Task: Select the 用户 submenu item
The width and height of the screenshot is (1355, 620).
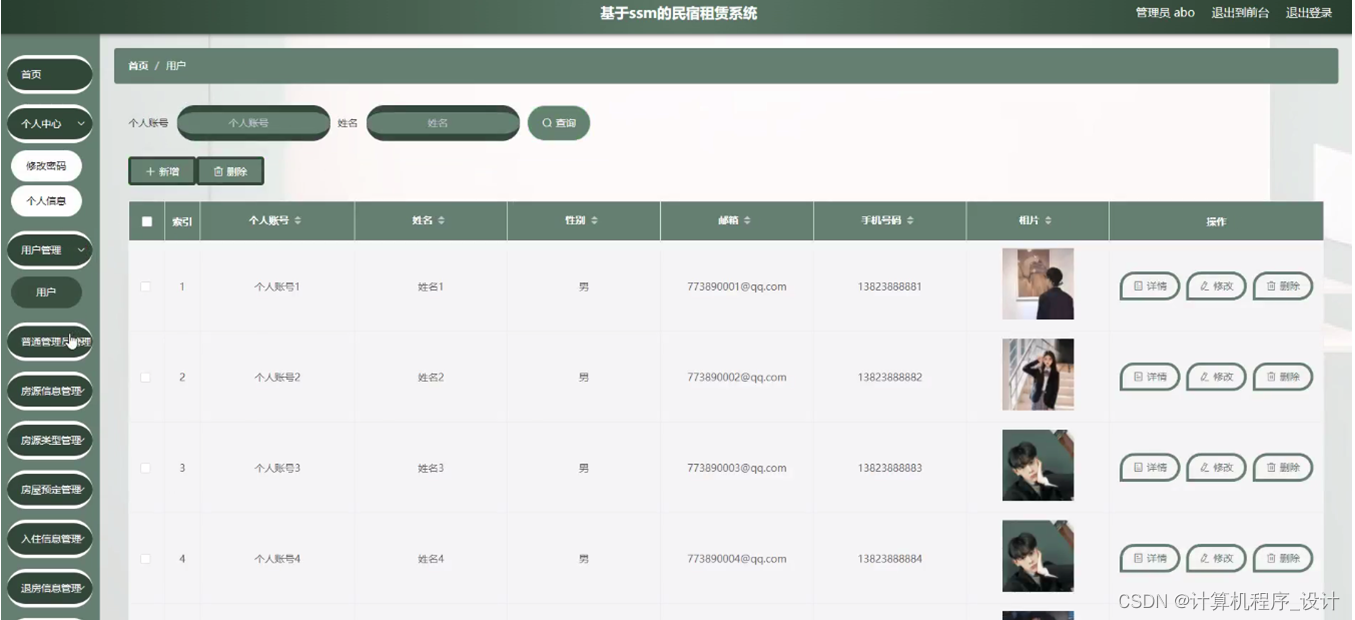Action: [x=46, y=293]
